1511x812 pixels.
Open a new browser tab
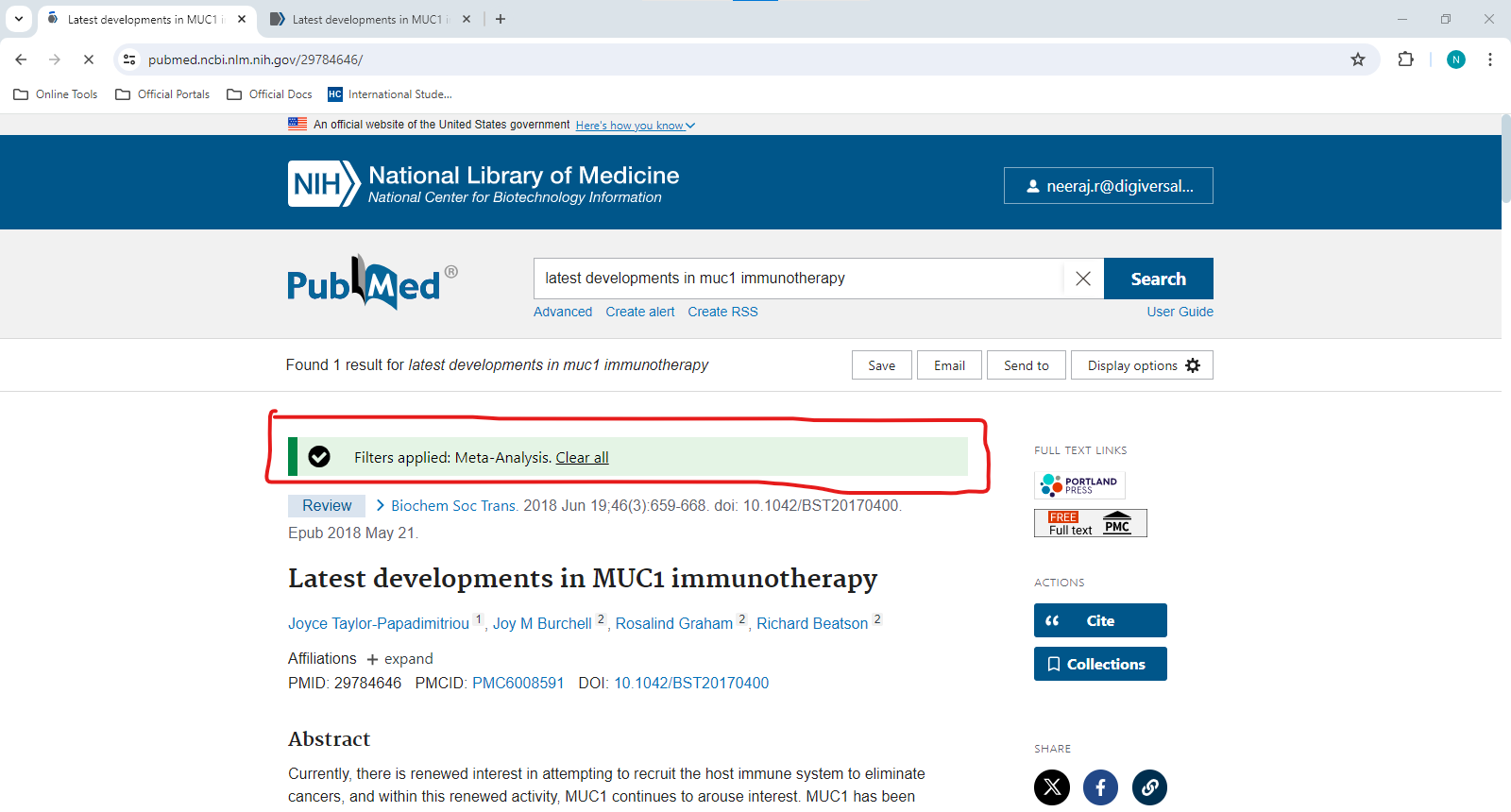[x=501, y=19]
